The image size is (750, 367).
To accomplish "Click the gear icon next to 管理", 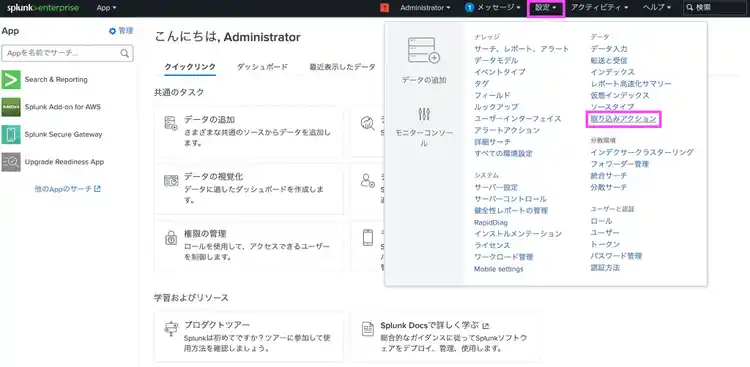I will (x=112, y=31).
